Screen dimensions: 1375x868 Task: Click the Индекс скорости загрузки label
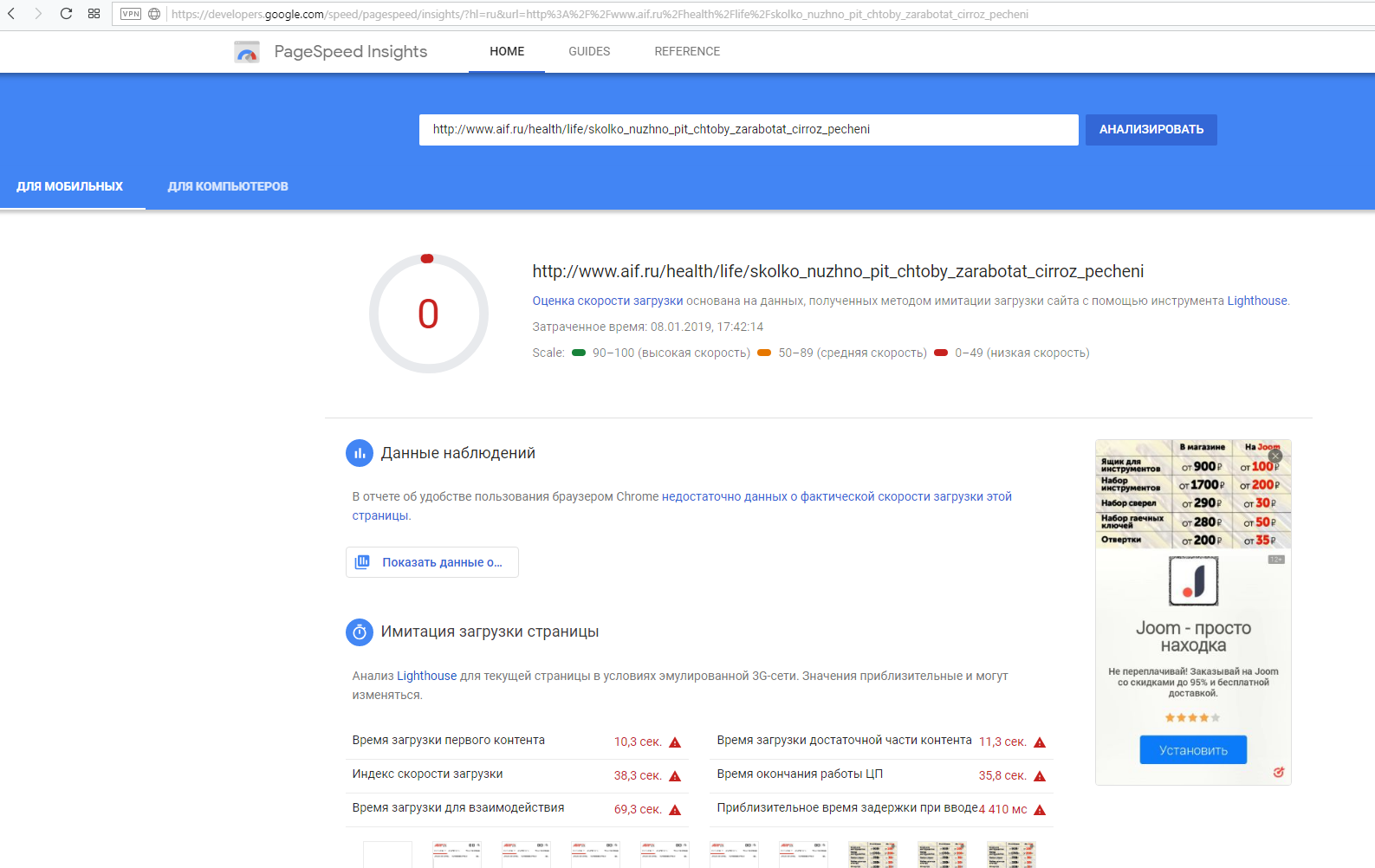pos(427,774)
